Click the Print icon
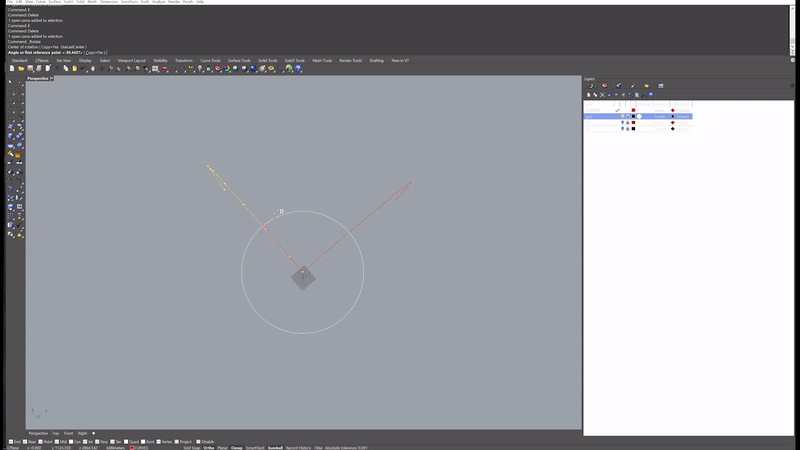800x450 pixels. click(39, 68)
